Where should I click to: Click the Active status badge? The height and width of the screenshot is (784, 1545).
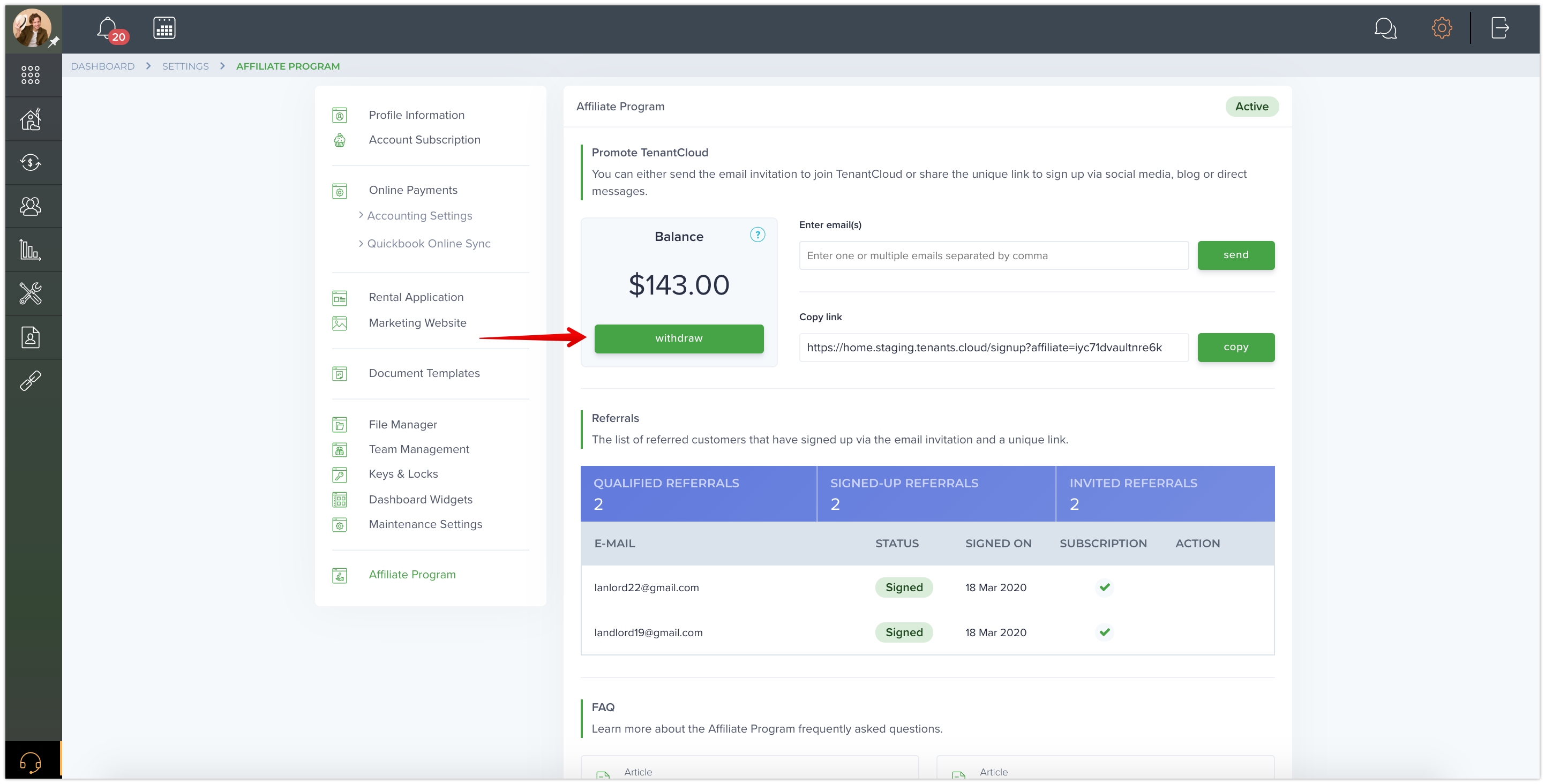(1252, 106)
